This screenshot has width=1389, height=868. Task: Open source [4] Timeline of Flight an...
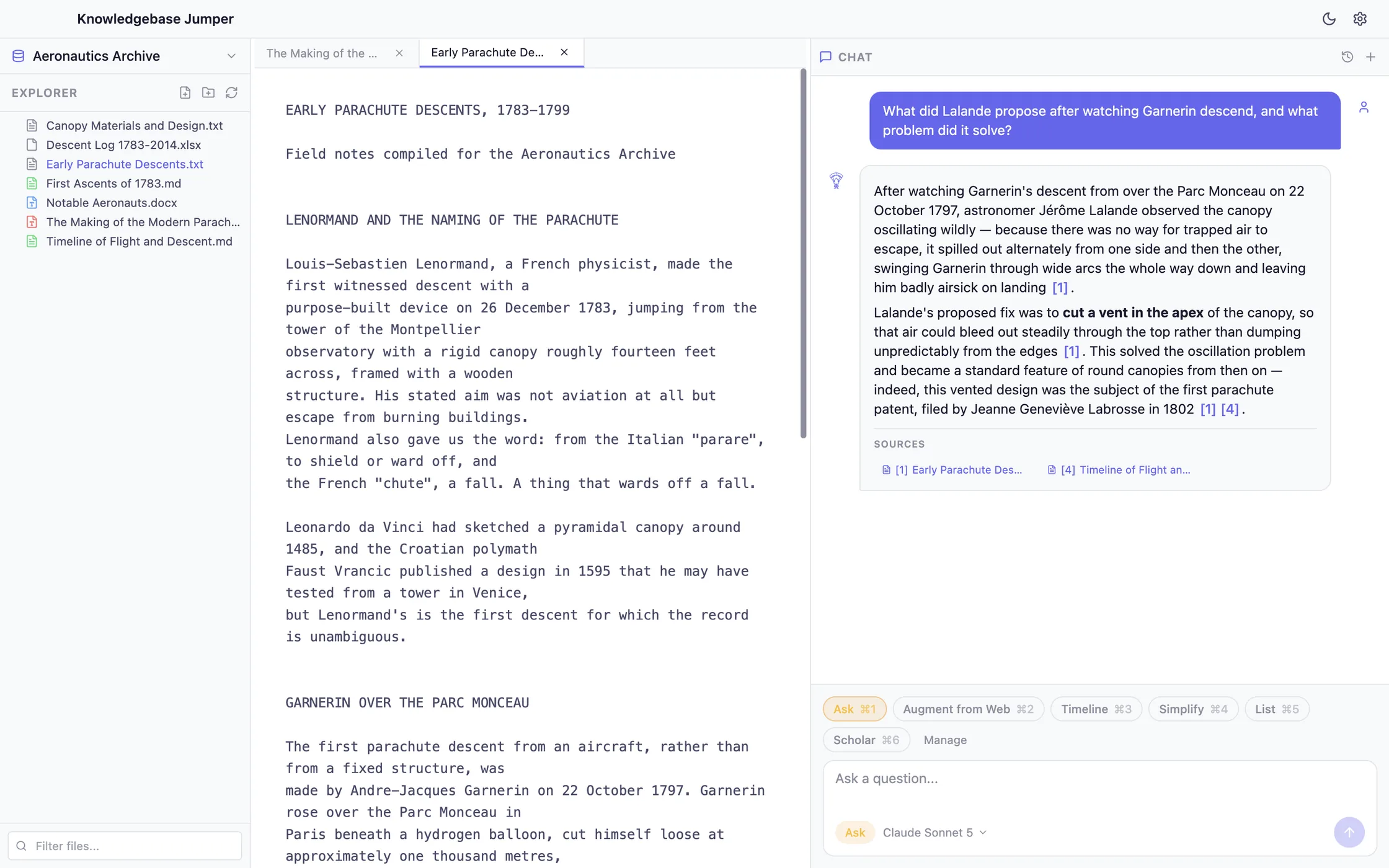pyautogui.click(x=1119, y=469)
